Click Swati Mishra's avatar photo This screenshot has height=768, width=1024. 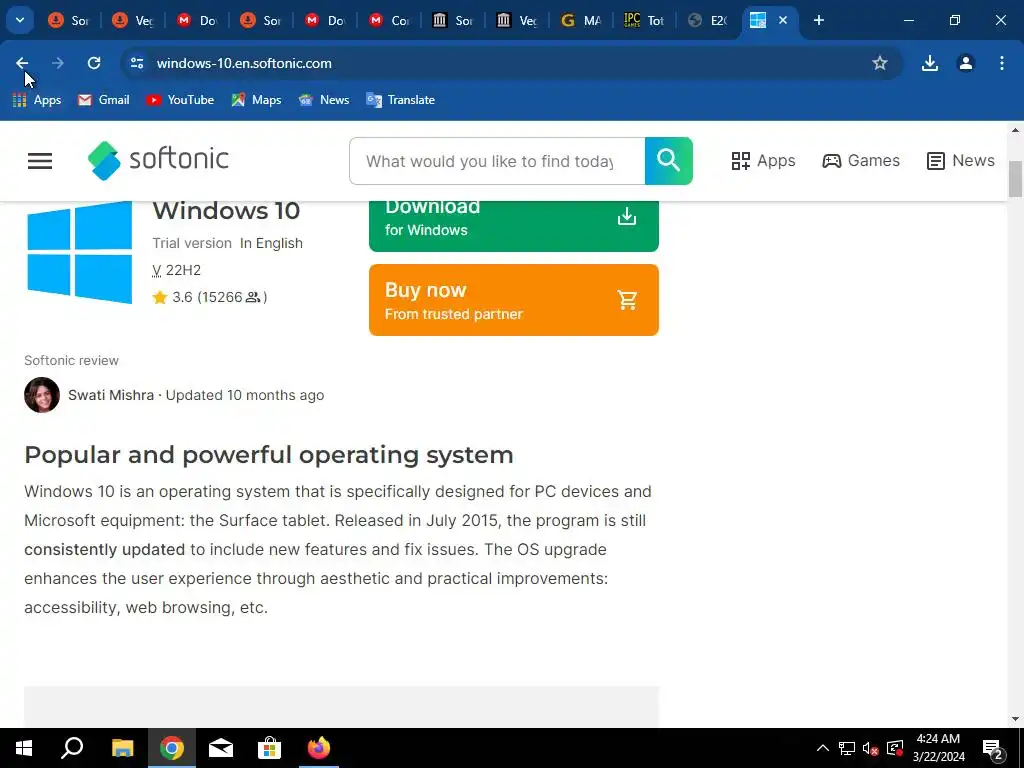pos(42,395)
